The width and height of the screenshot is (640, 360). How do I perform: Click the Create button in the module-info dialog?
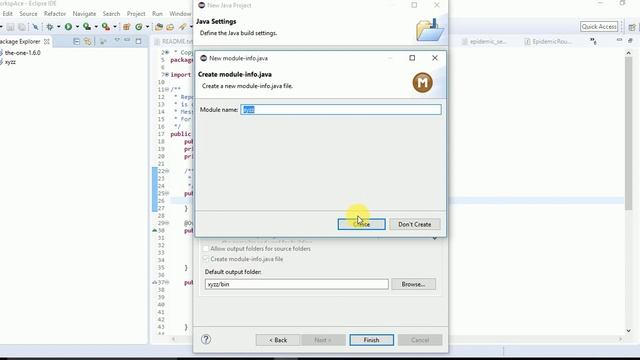click(x=361, y=224)
